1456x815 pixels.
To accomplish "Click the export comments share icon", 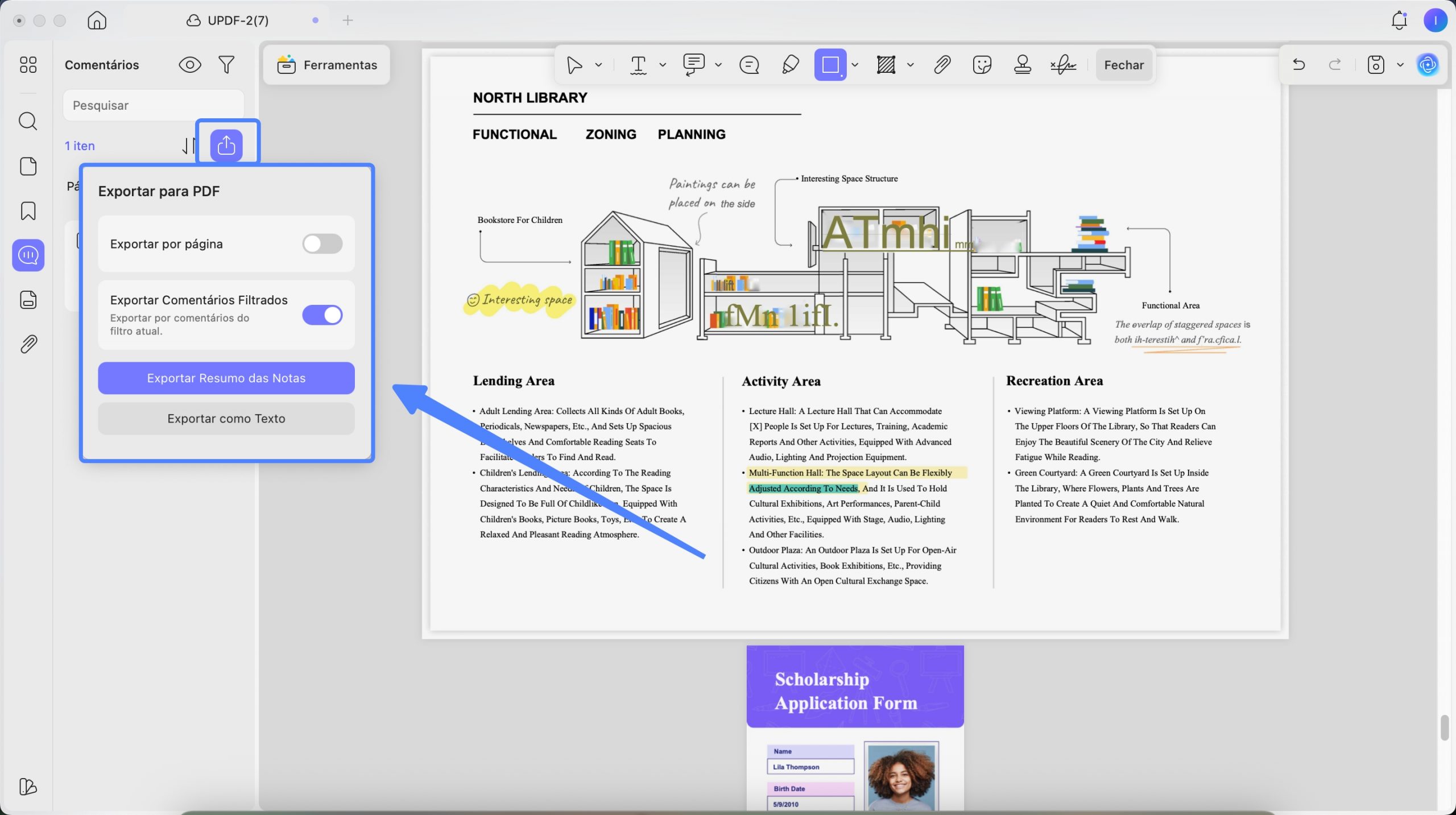I will coord(226,146).
